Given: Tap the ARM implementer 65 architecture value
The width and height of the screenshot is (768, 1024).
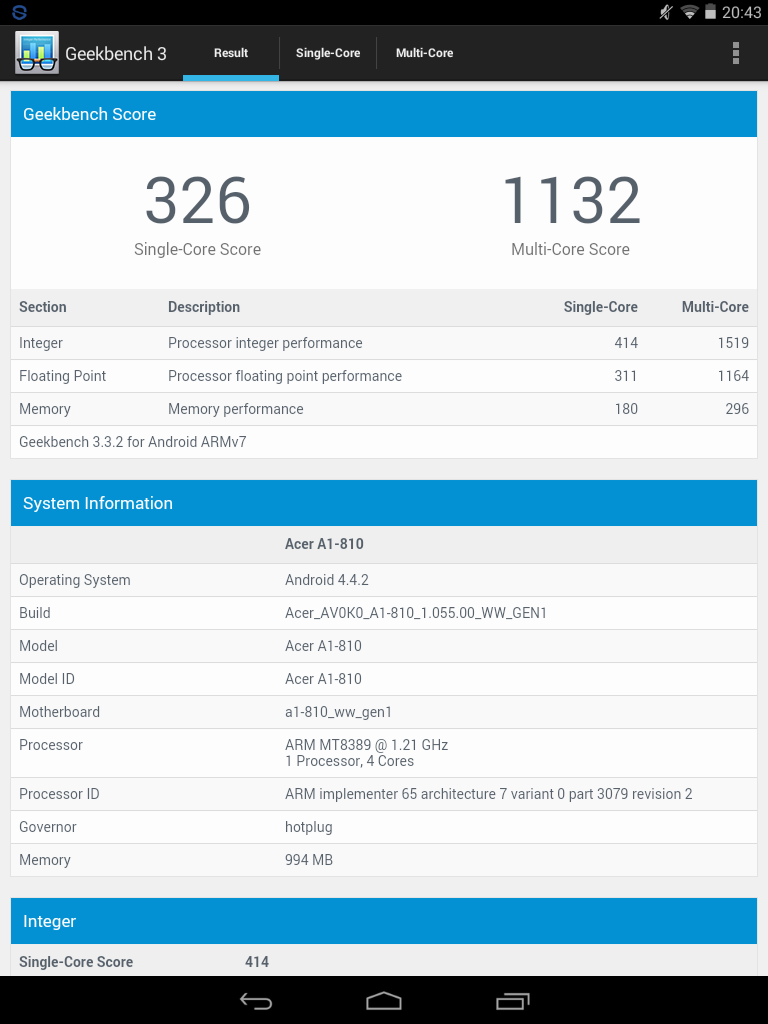Looking at the screenshot, I should [488, 794].
